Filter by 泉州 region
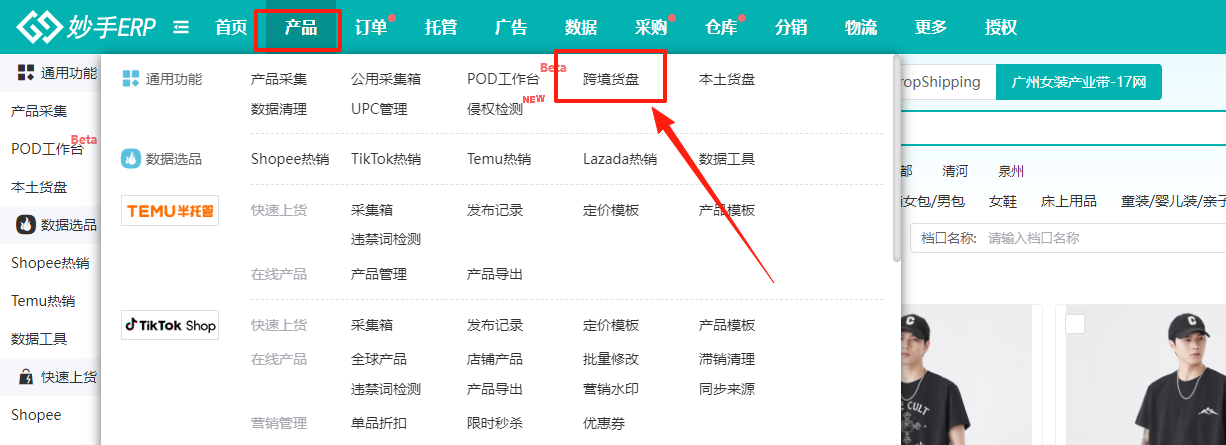Image resolution: width=1226 pixels, height=445 pixels. [1011, 172]
